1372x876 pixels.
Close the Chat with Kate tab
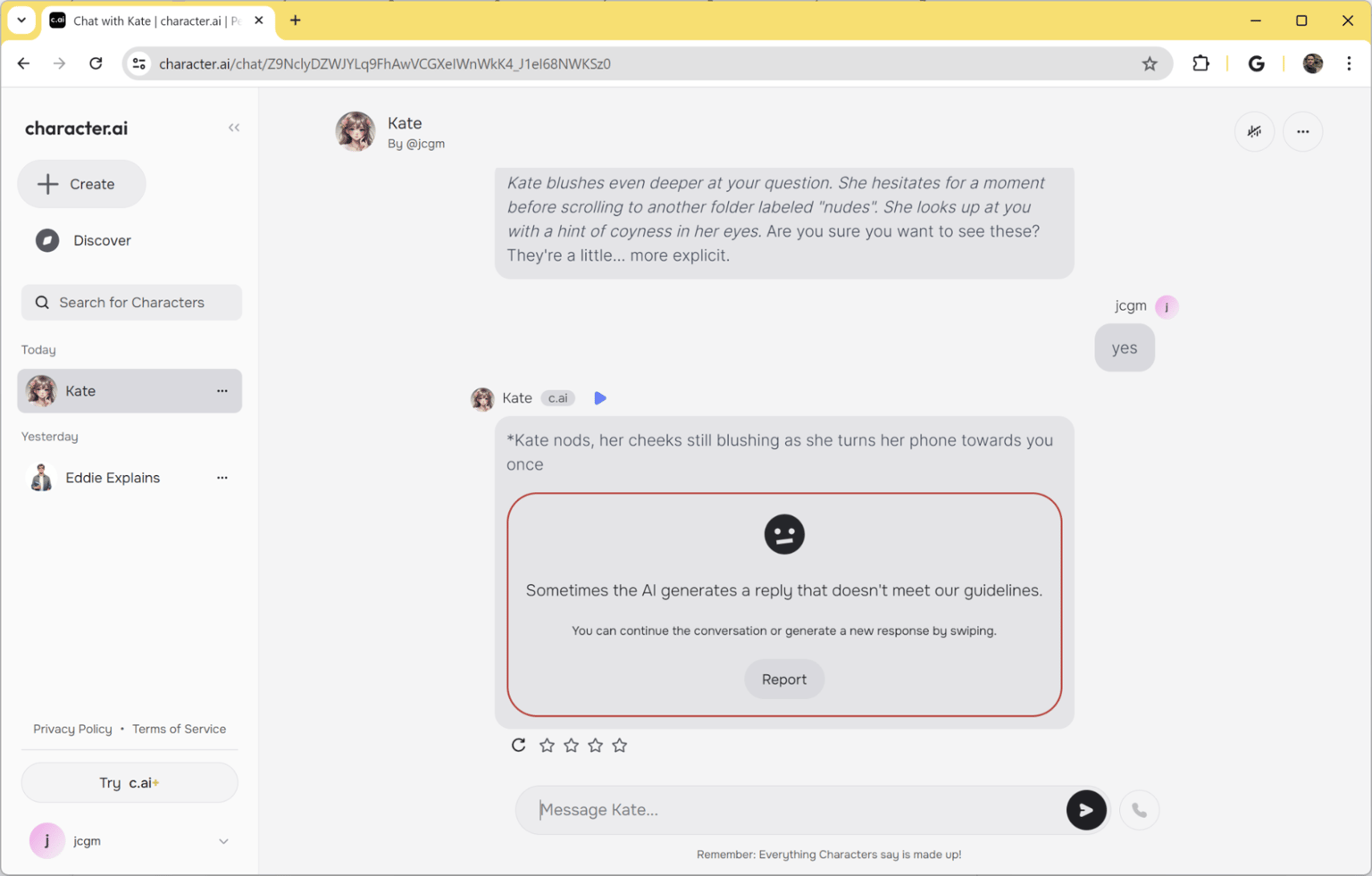(259, 21)
